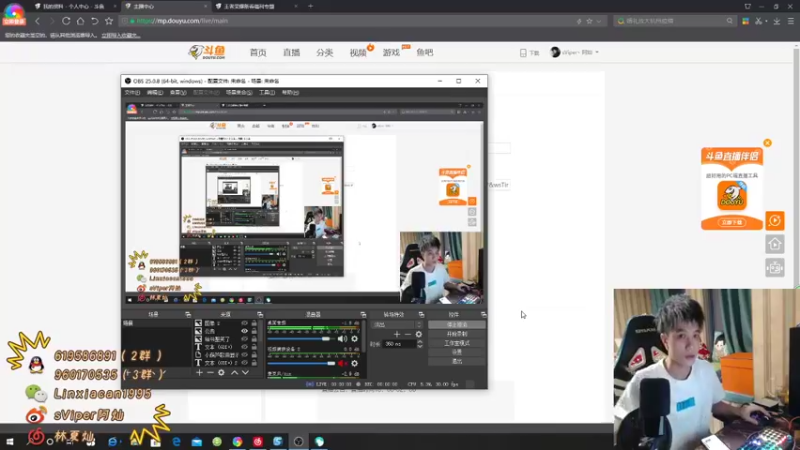Add a transition with the plus icon

[397, 334]
